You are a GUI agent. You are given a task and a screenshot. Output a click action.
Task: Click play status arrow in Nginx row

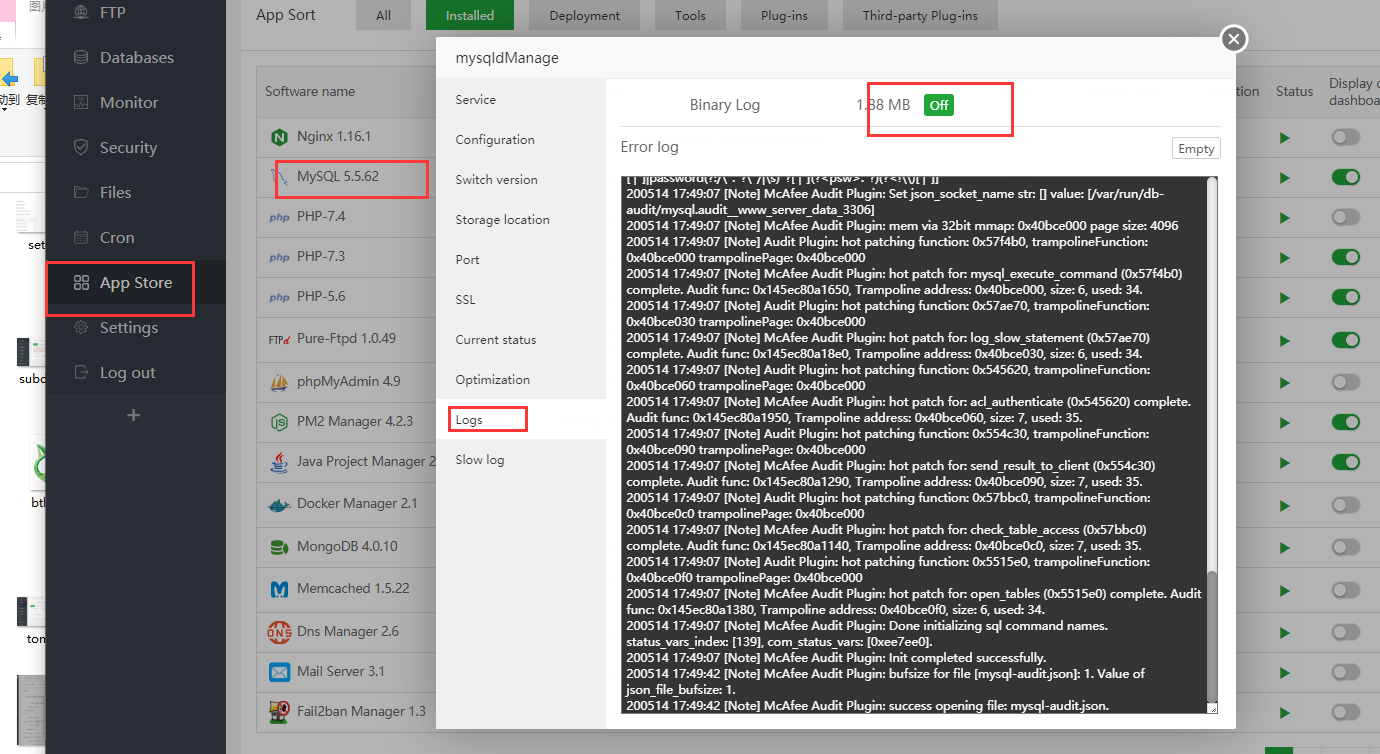pos(1285,137)
